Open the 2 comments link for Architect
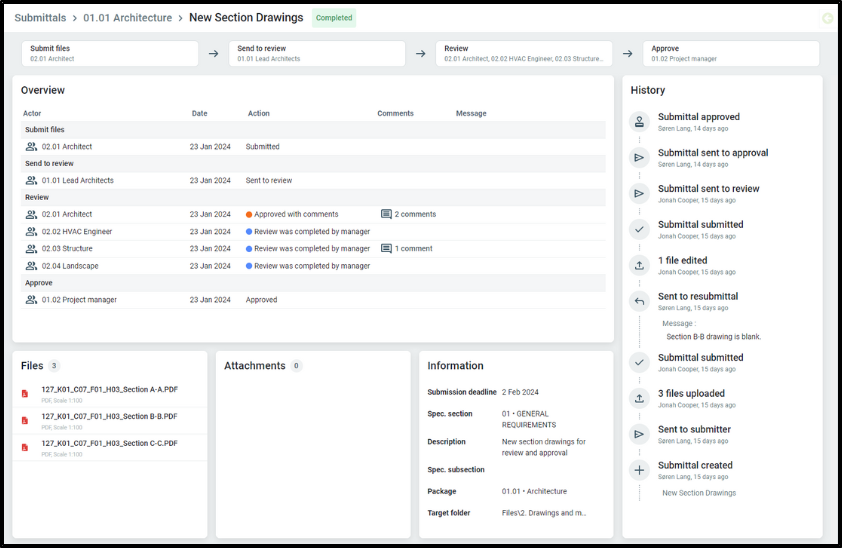The height and width of the screenshot is (548, 842). 408,214
